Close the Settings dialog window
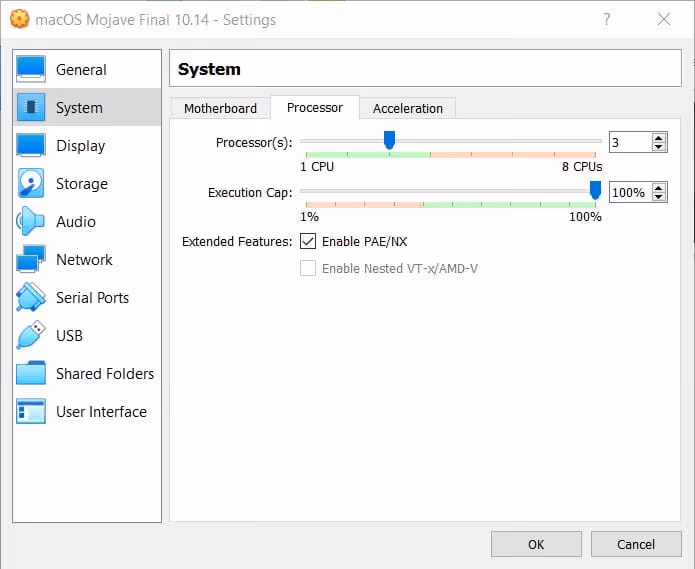 tap(664, 19)
